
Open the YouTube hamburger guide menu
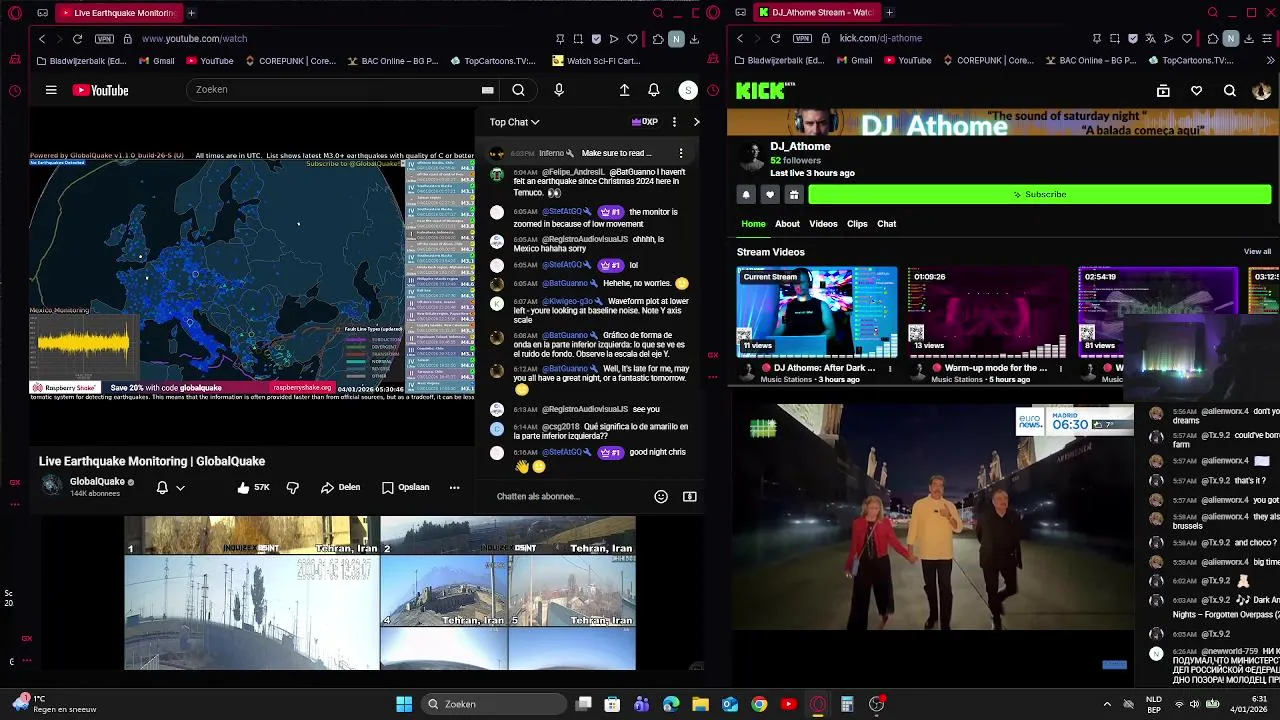51,90
